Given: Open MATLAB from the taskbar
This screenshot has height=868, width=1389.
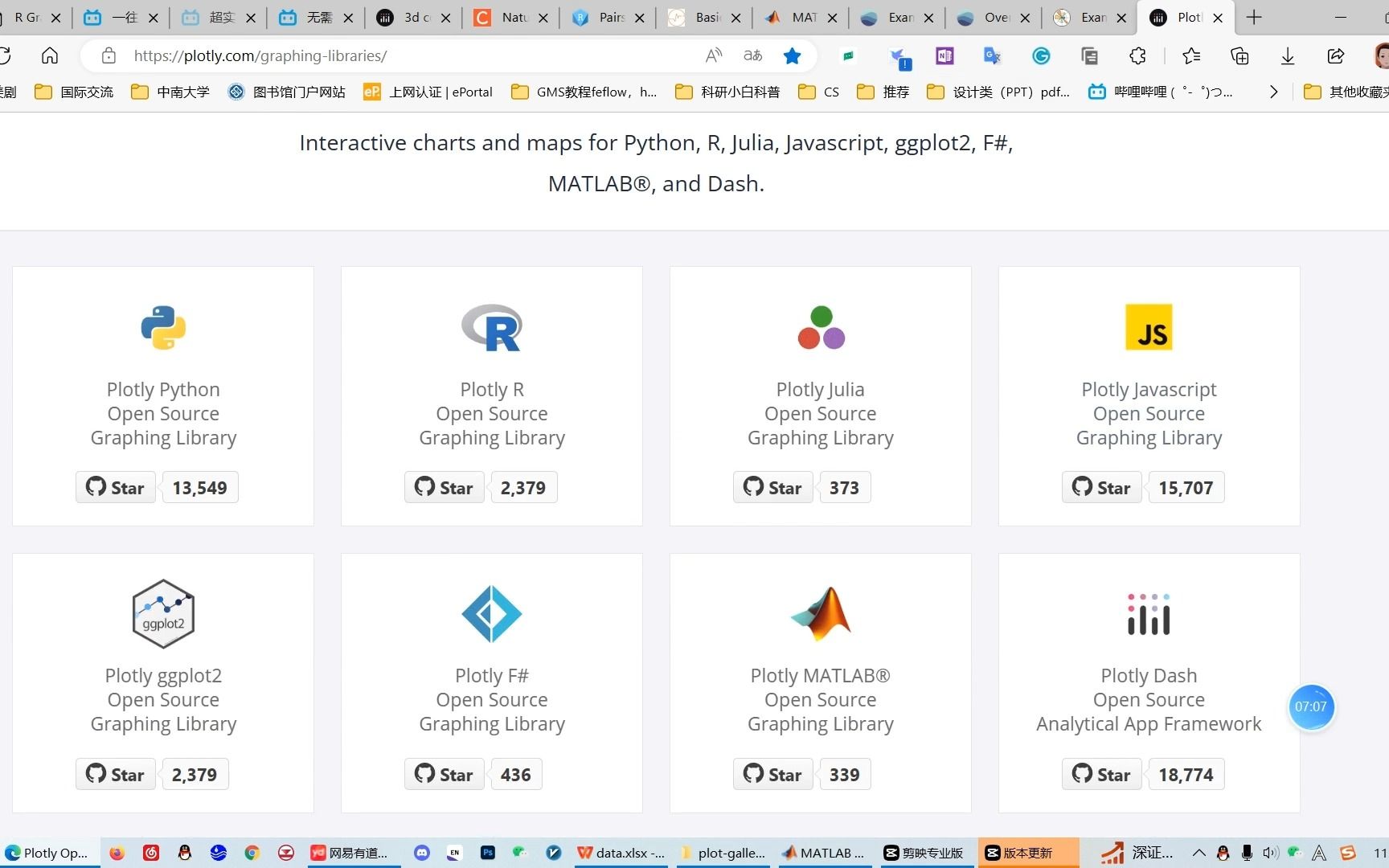Looking at the screenshot, I should tap(823, 853).
